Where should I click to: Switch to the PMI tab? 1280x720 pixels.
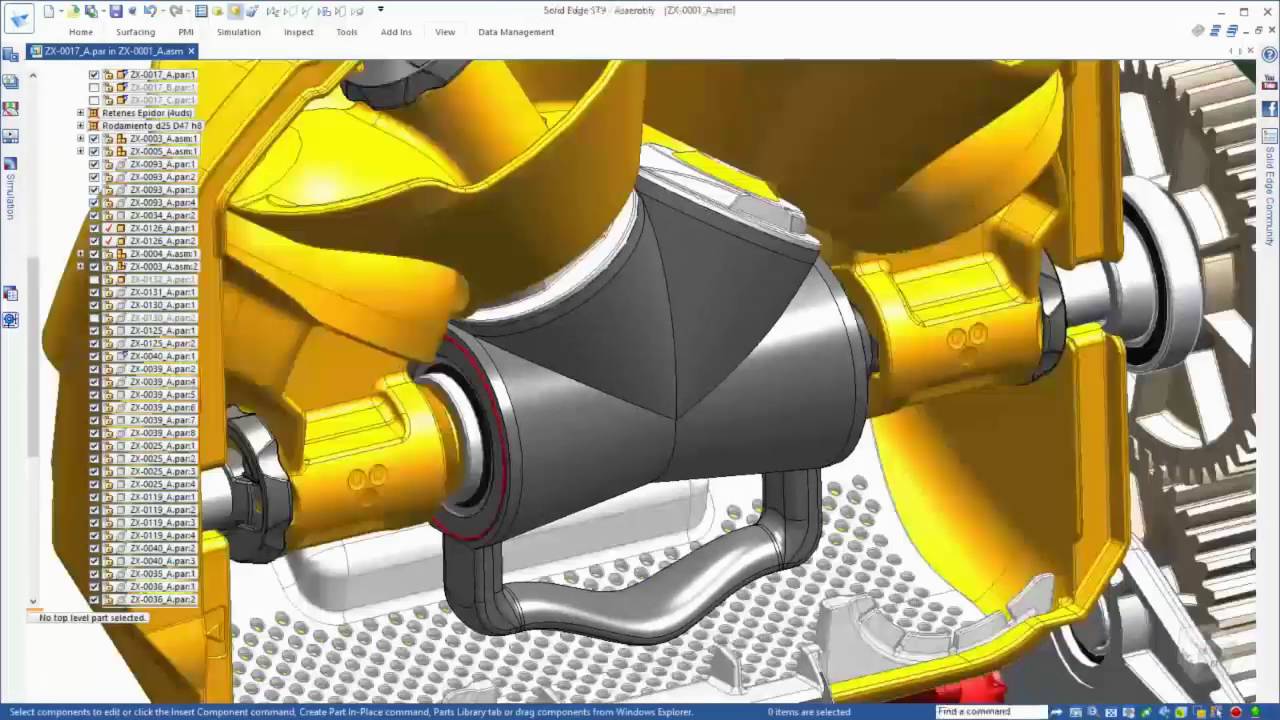point(186,32)
